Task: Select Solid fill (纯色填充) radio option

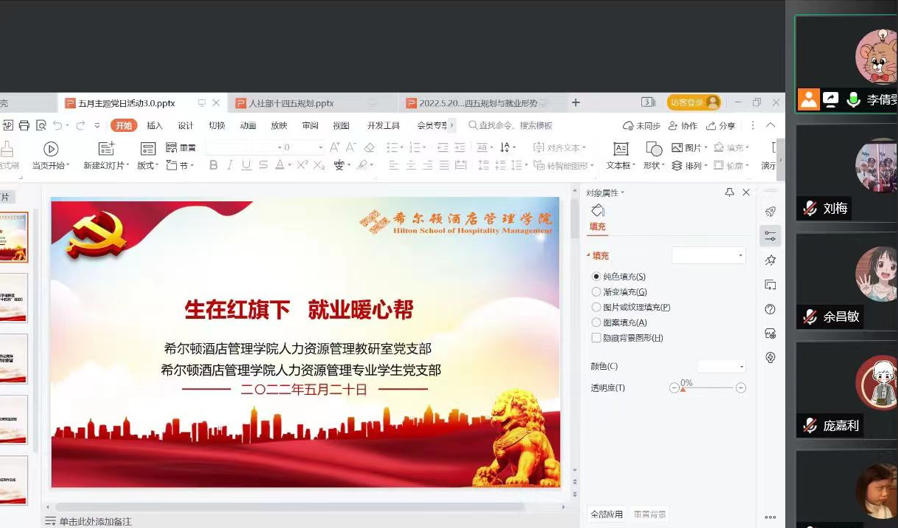Action: pyautogui.click(x=596, y=277)
